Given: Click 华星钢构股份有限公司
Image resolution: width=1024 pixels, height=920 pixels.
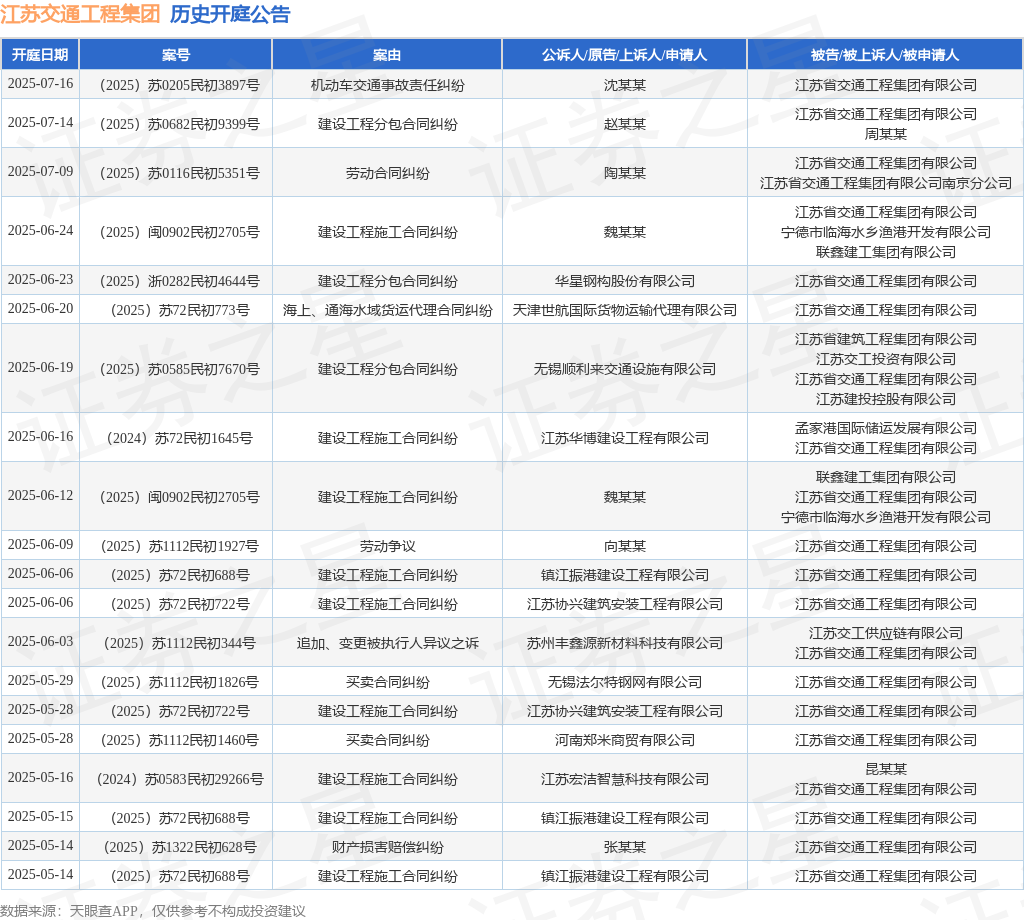Looking at the screenshot, I should click(624, 281).
